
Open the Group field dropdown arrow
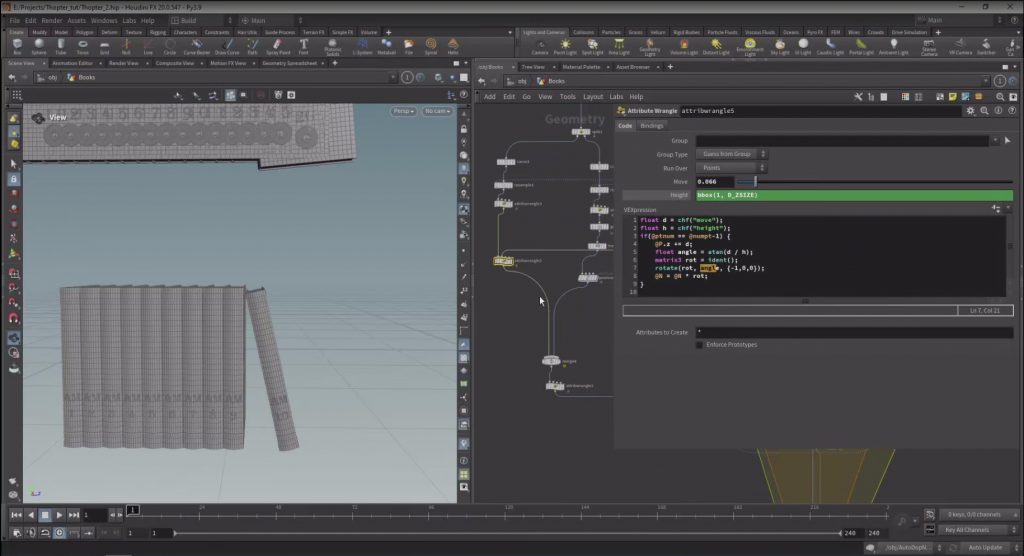pyautogui.click(x=995, y=140)
